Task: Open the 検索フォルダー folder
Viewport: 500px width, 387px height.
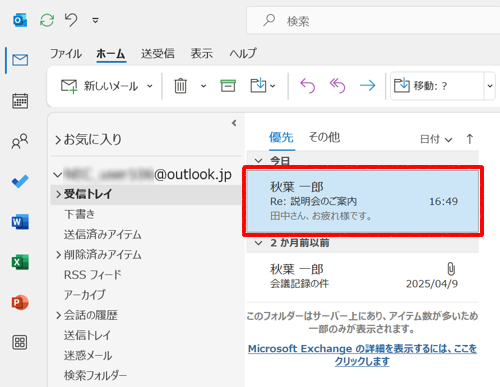Action: click(x=95, y=376)
